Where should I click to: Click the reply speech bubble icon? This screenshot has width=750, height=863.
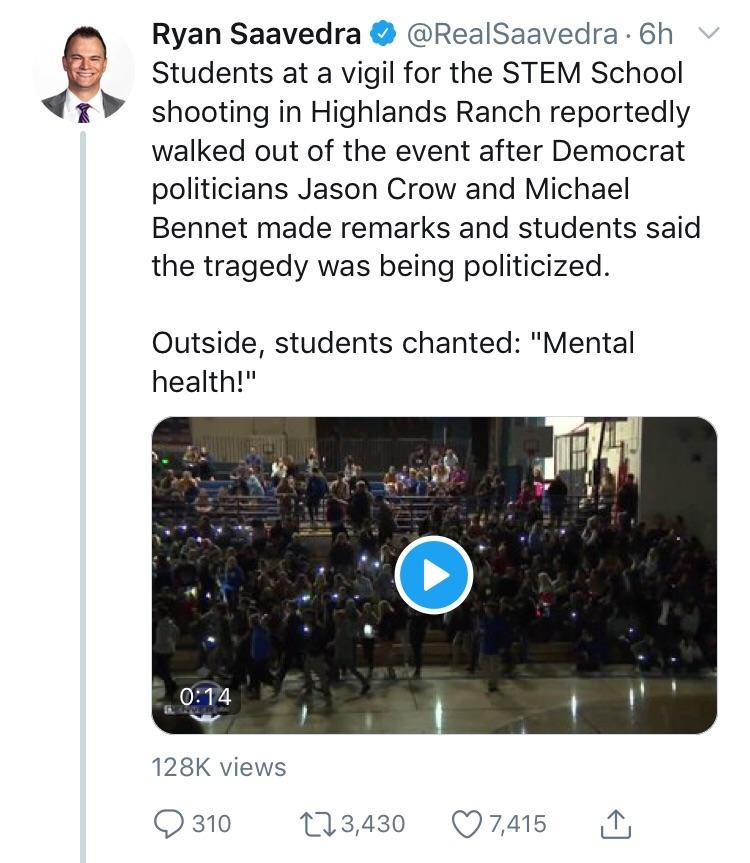(x=168, y=824)
